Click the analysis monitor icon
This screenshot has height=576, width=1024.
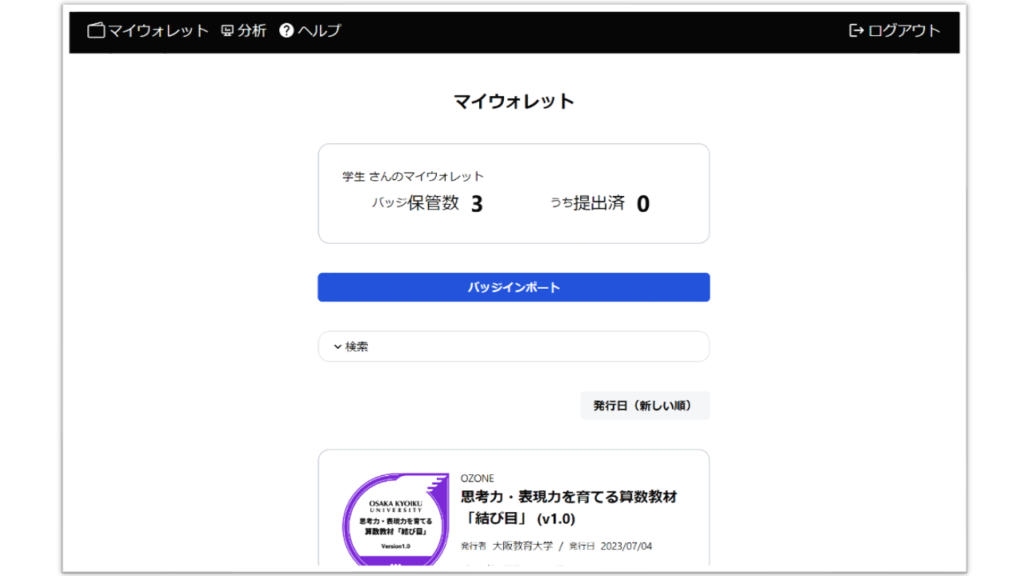[227, 31]
